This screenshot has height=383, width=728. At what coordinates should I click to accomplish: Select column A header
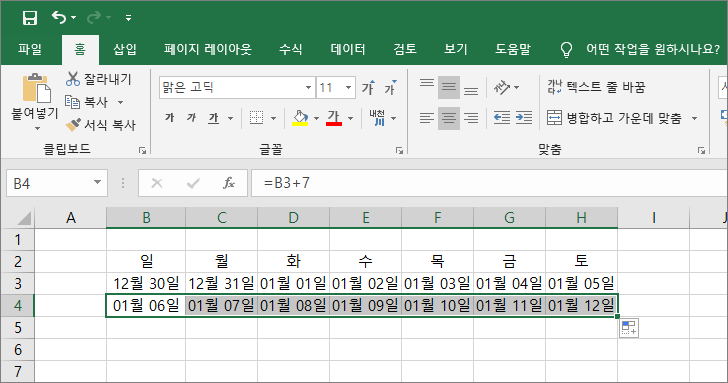pyautogui.click(x=71, y=217)
